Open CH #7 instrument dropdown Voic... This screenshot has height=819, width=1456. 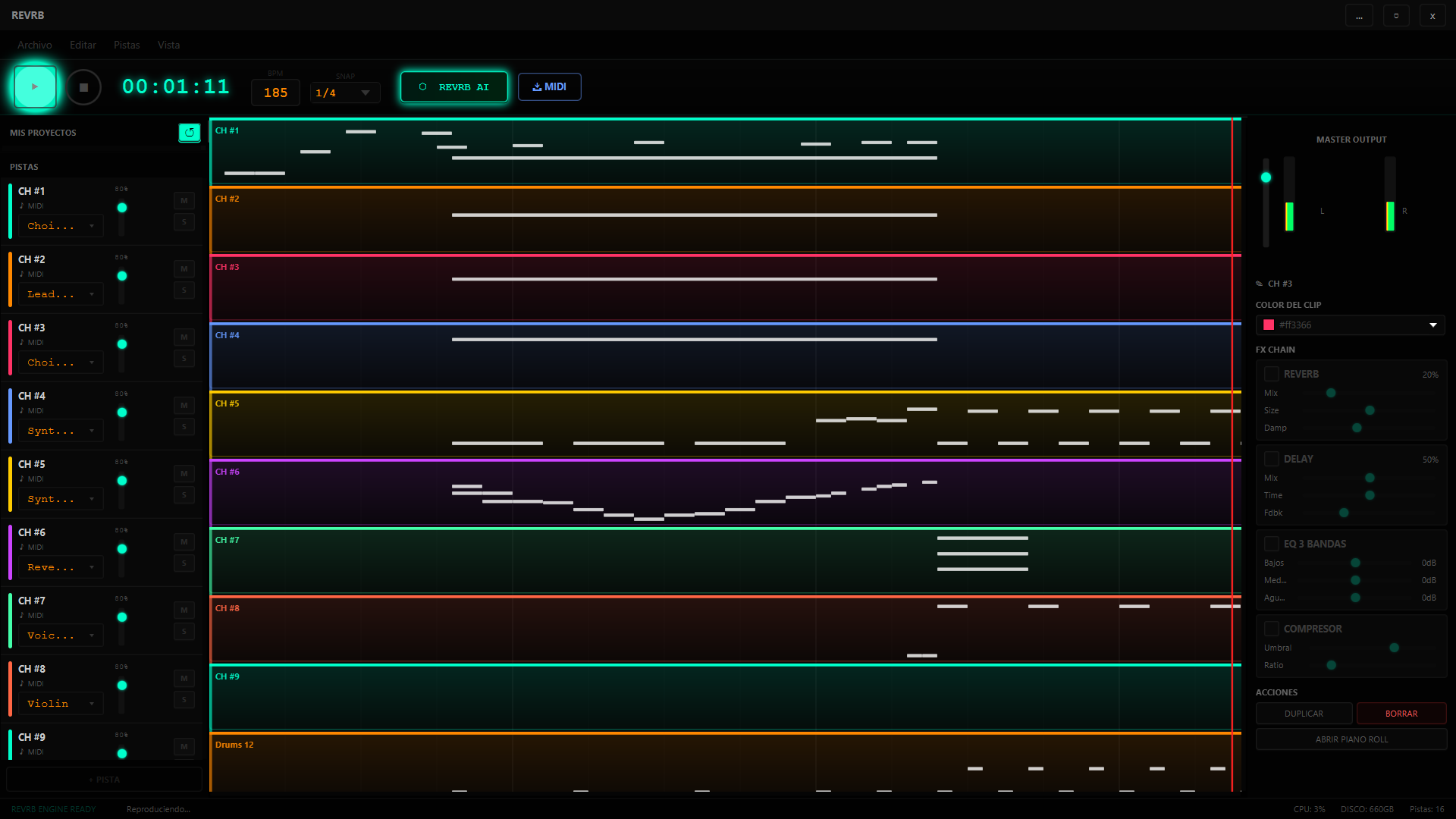[x=61, y=635]
